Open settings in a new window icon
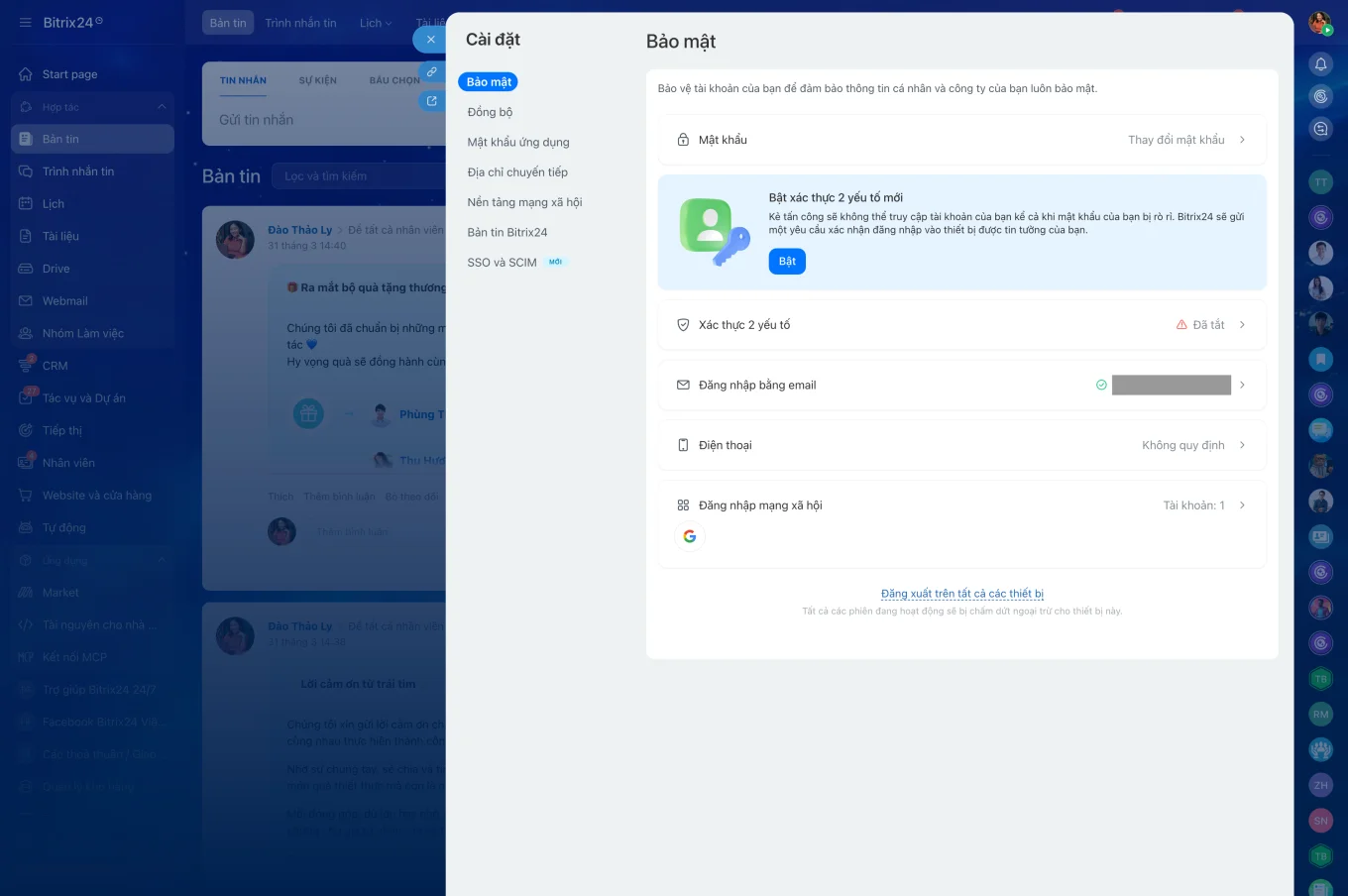The height and width of the screenshot is (896, 1348). click(431, 101)
